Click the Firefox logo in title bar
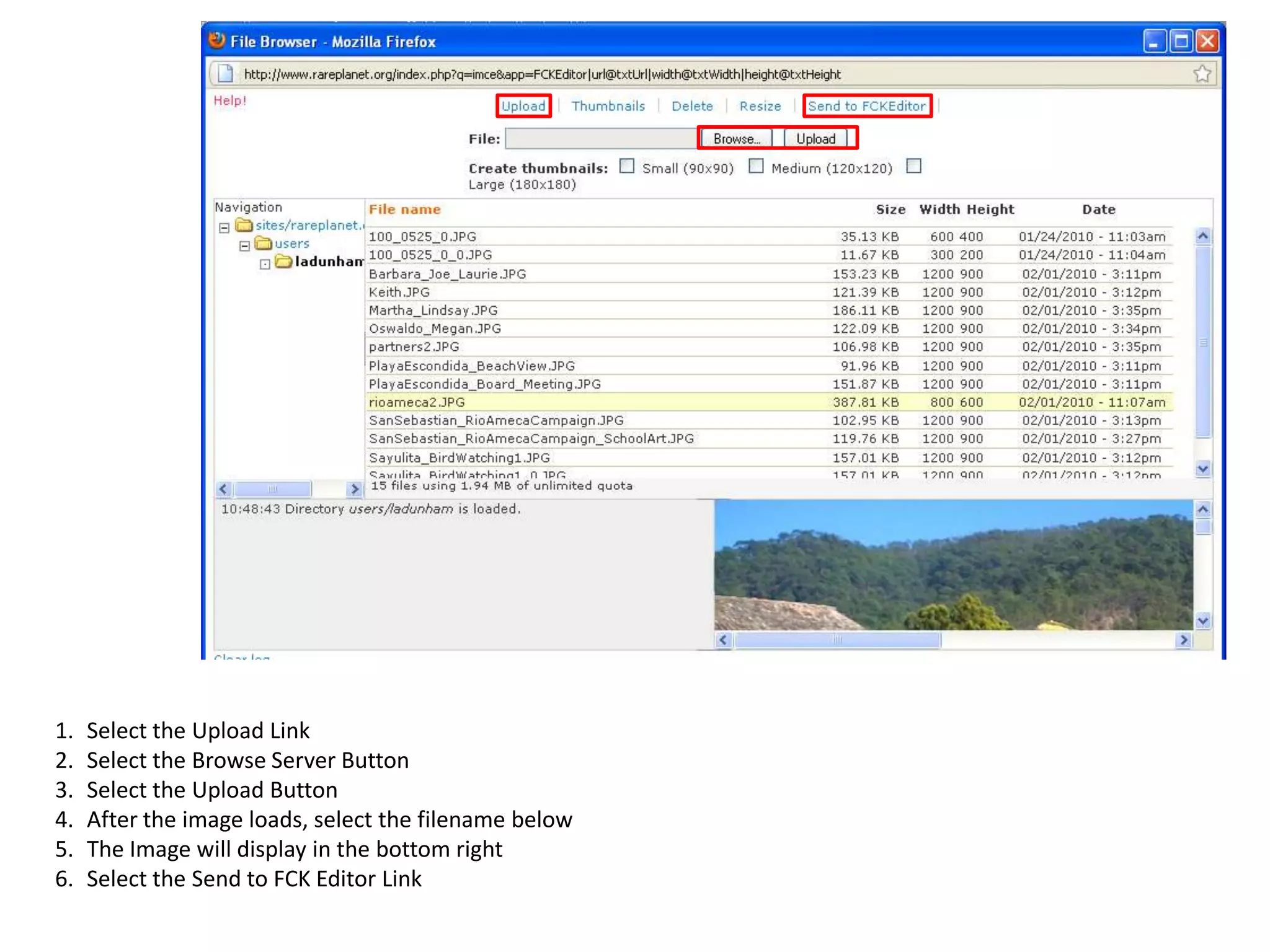The height and width of the screenshot is (952, 1270). click(x=217, y=41)
